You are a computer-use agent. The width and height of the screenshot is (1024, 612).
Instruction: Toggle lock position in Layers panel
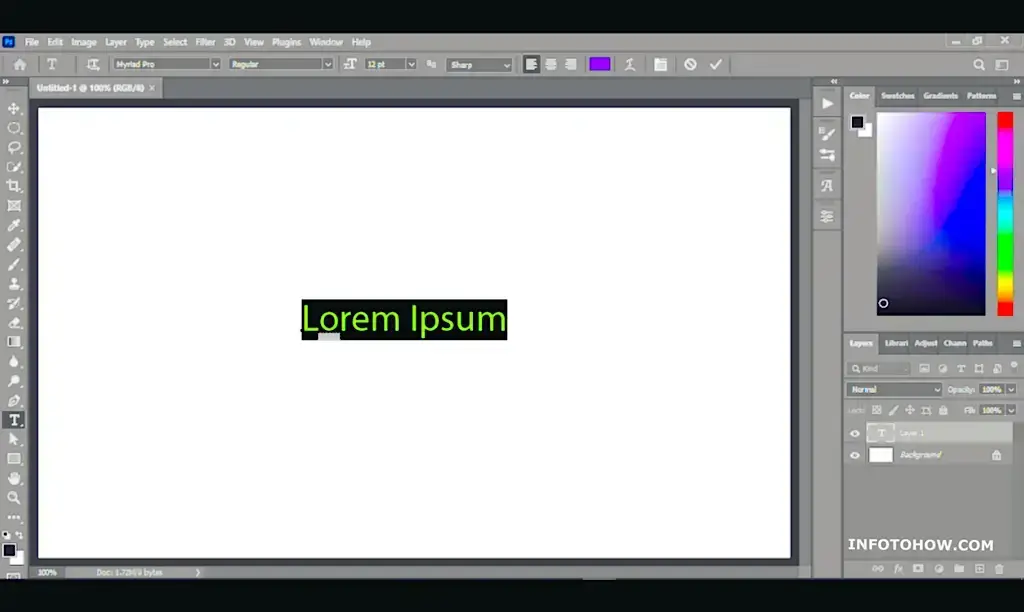pyautogui.click(x=910, y=410)
